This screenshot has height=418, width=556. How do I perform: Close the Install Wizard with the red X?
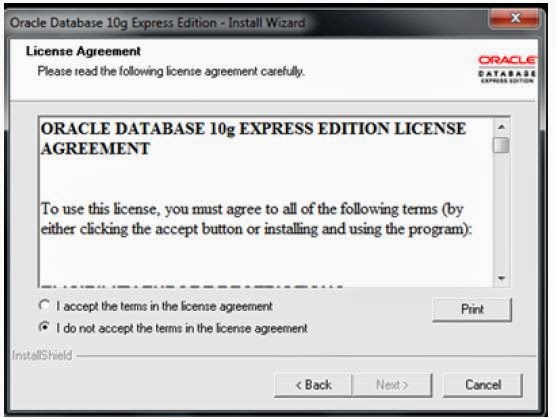[515, 18]
